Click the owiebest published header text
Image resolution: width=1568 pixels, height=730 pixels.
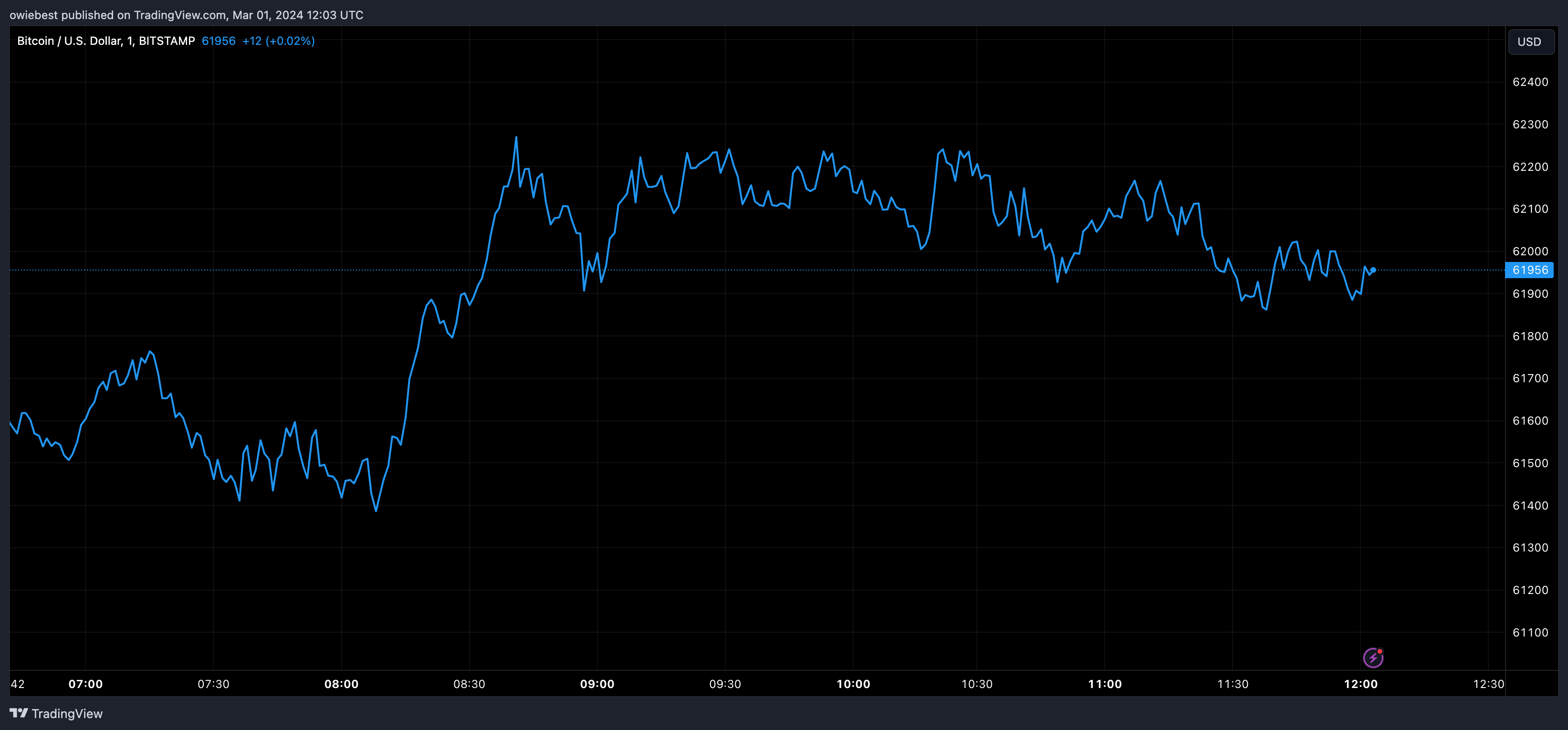(x=186, y=15)
